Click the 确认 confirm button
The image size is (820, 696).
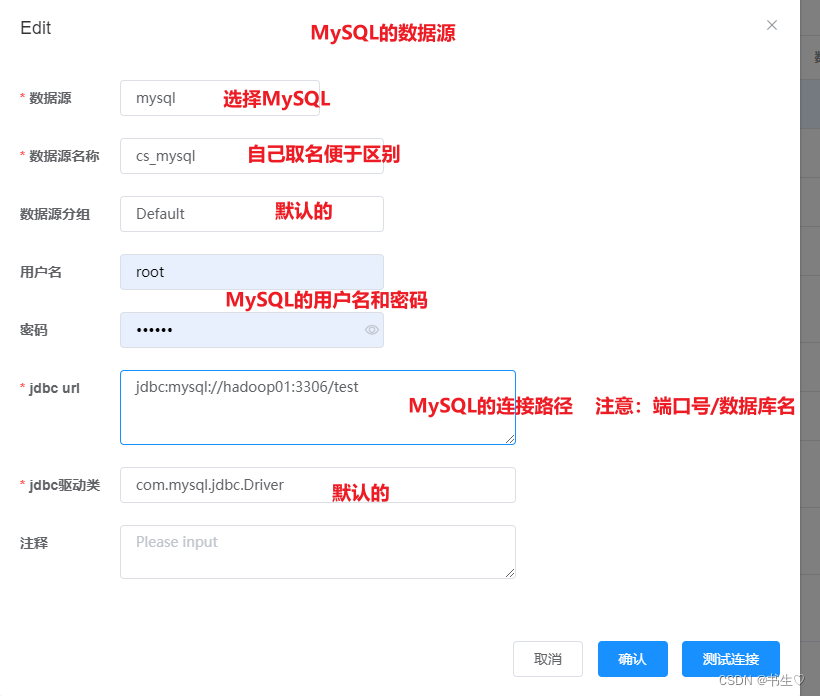click(x=633, y=659)
